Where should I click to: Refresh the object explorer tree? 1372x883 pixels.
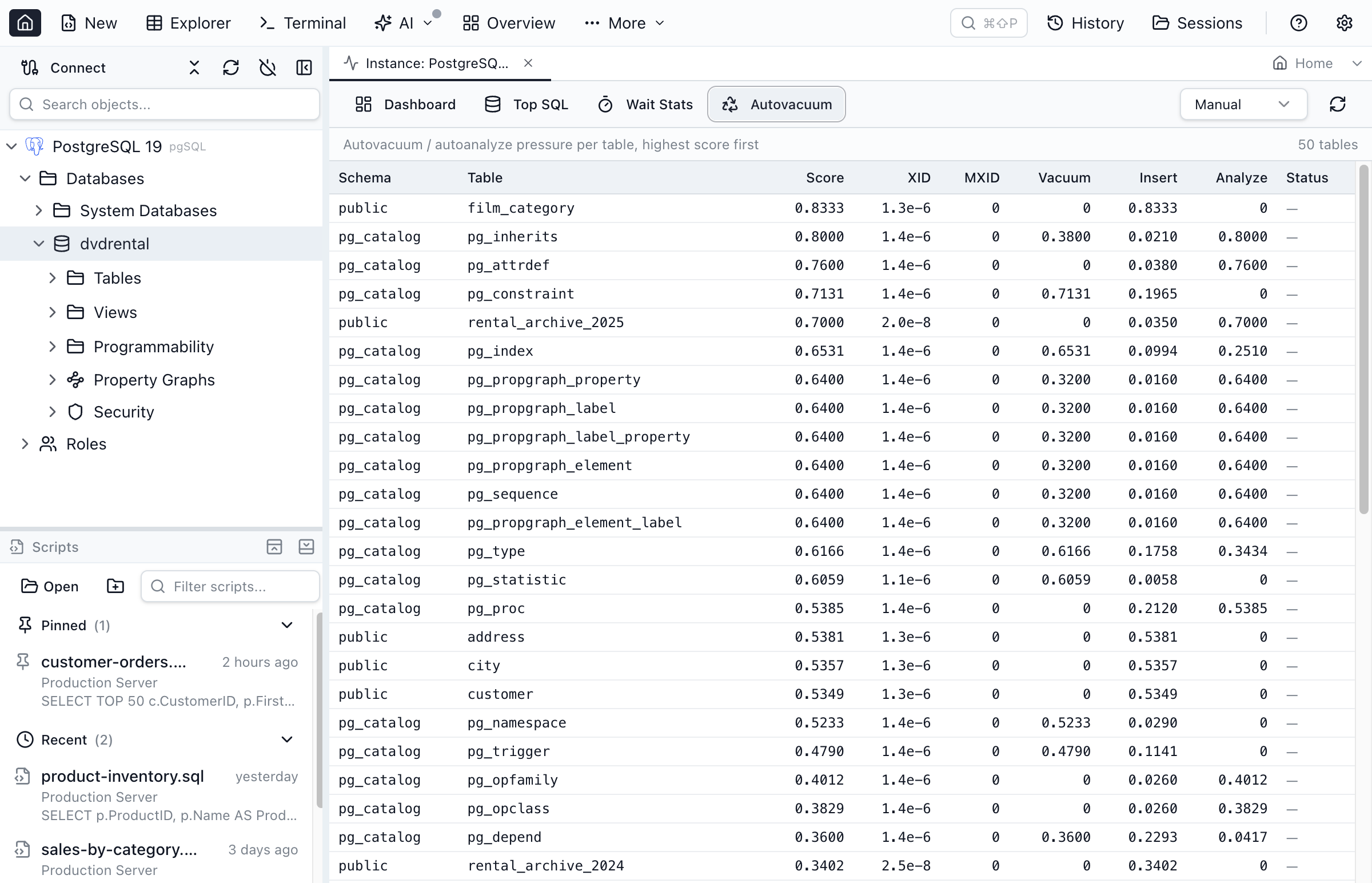coord(231,67)
